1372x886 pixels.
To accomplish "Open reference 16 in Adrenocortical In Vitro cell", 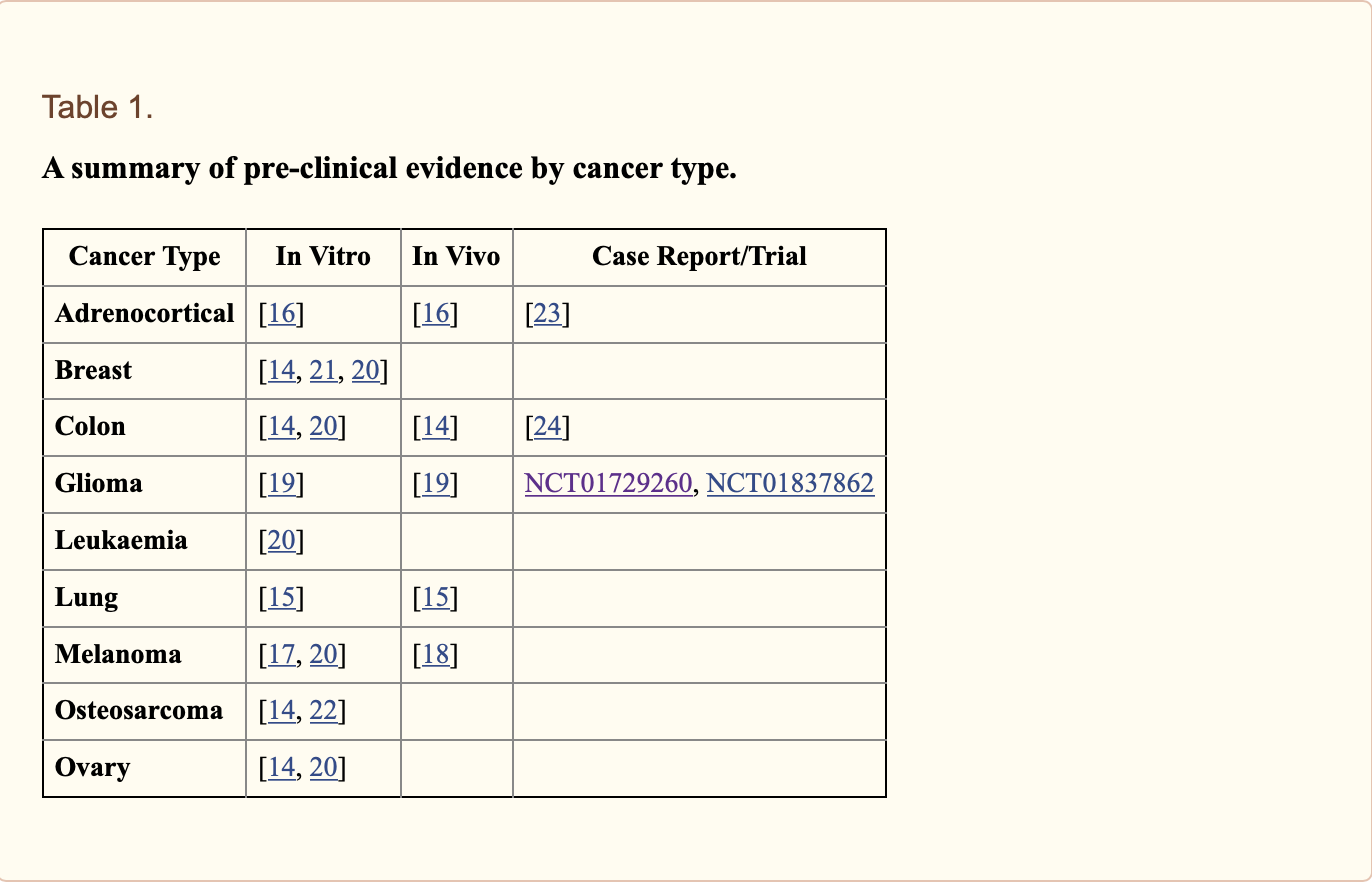I will pyautogui.click(x=281, y=314).
